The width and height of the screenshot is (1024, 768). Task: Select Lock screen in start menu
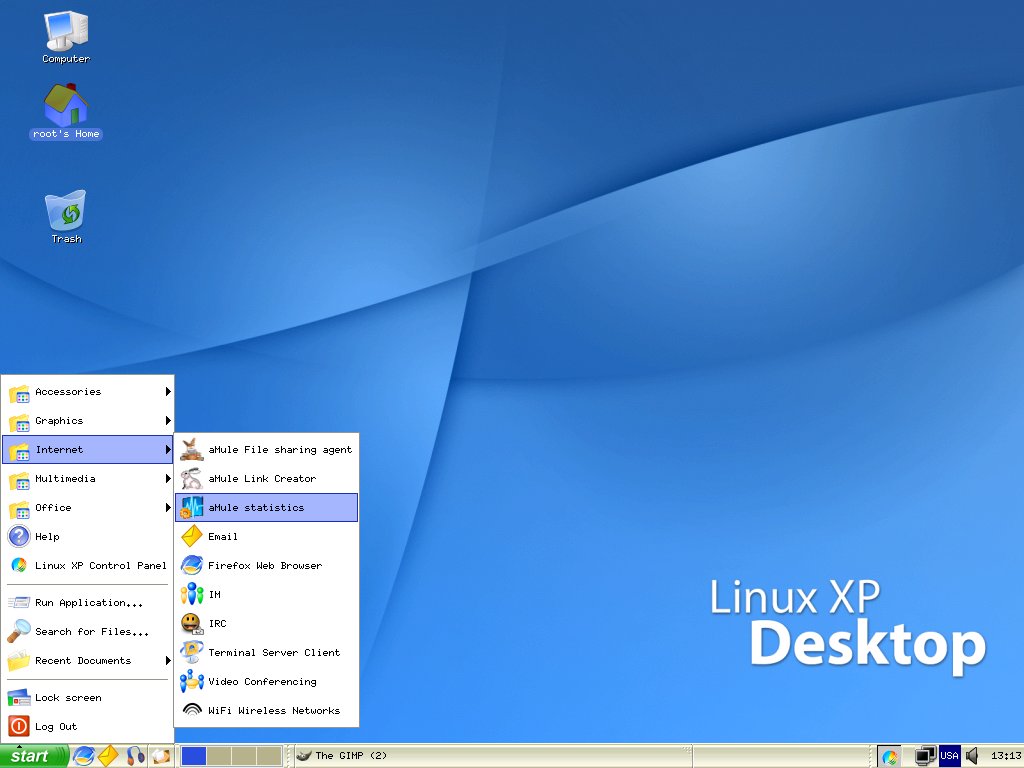point(88,697)
